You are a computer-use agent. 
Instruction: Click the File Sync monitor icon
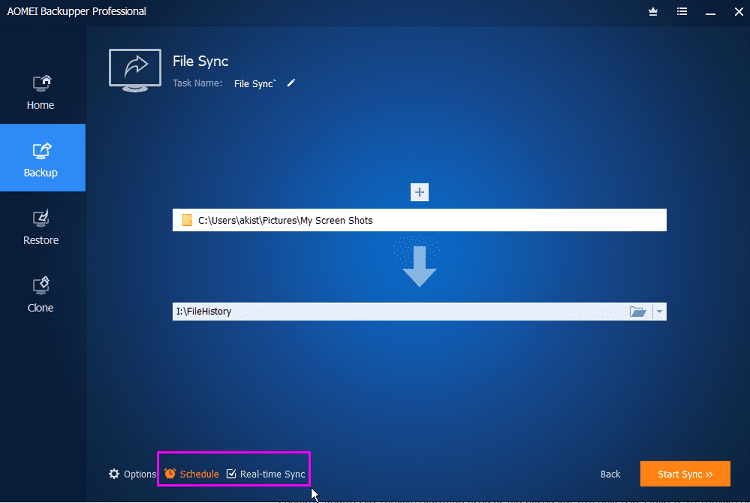(x=135, y=71)
